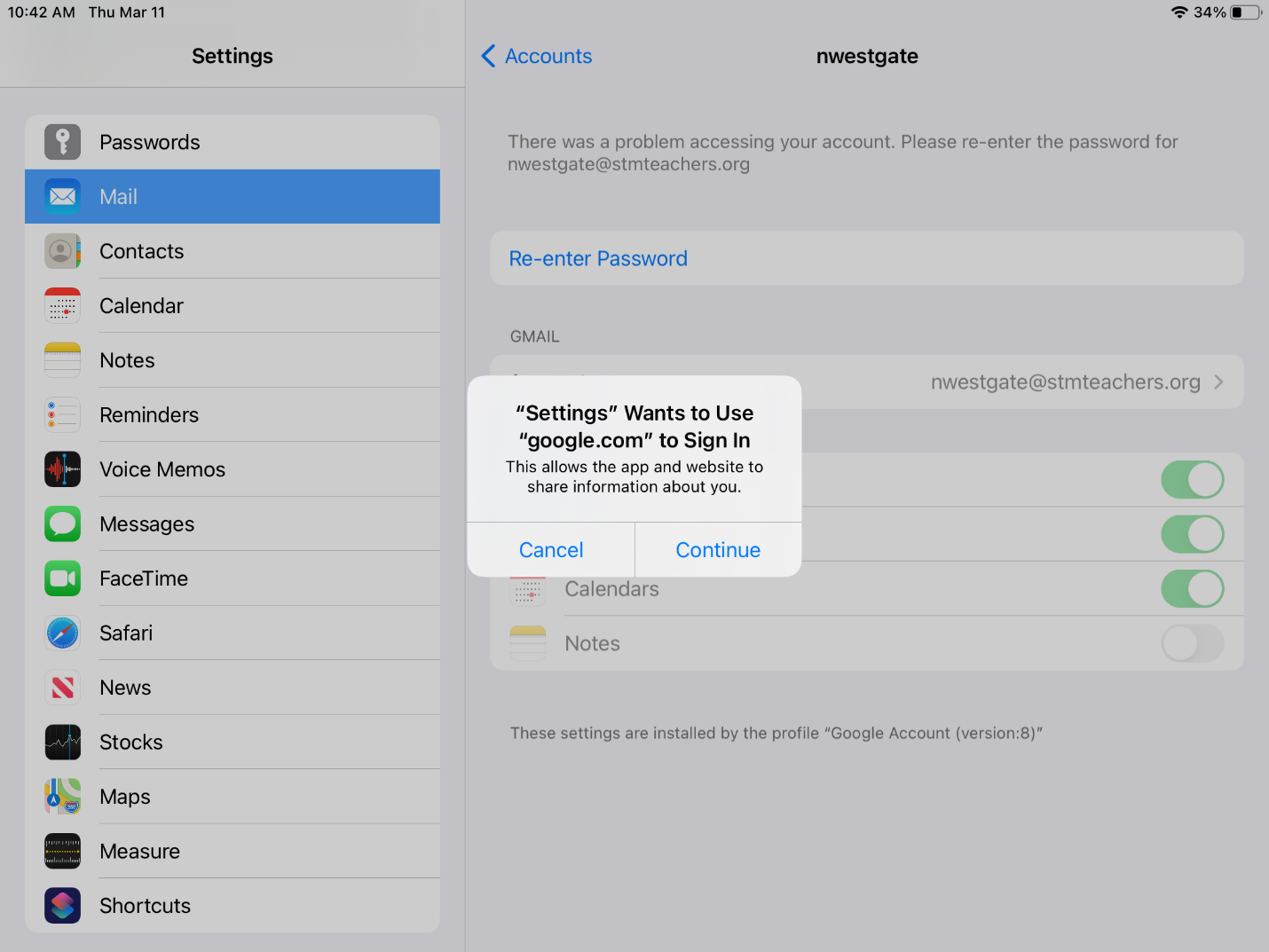Tap the Wi-Fi status icon
The width and height of the screenshot is (1269, 952).
coord(1179,12)
